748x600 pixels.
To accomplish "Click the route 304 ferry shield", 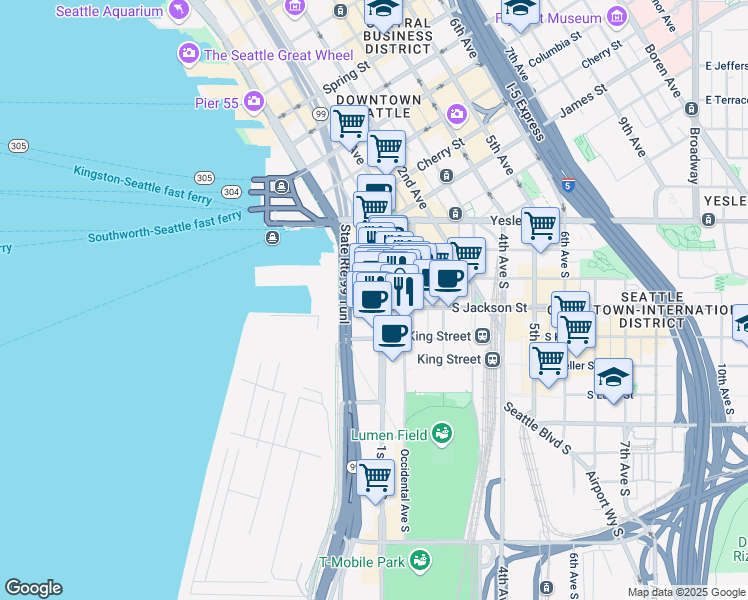I will point(231,192).
